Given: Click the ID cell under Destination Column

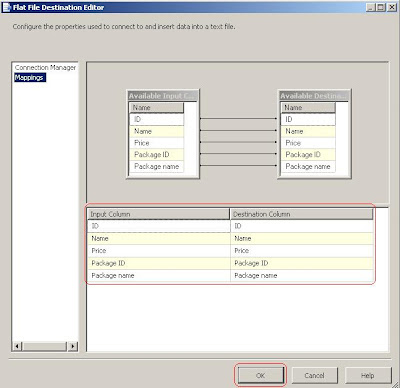Looking at the screenshot, I should pos(302,226).
